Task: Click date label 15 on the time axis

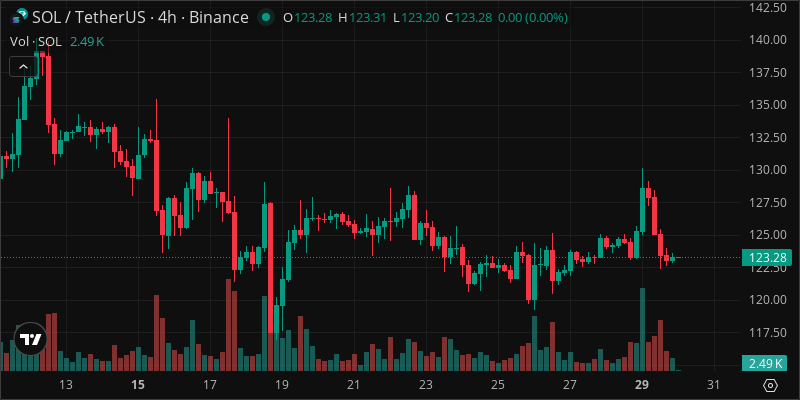Action: pos(138,384)
